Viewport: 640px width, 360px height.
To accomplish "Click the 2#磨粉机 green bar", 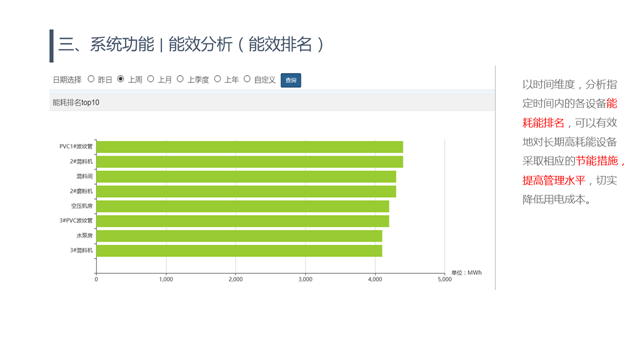I will click(246, 191).
